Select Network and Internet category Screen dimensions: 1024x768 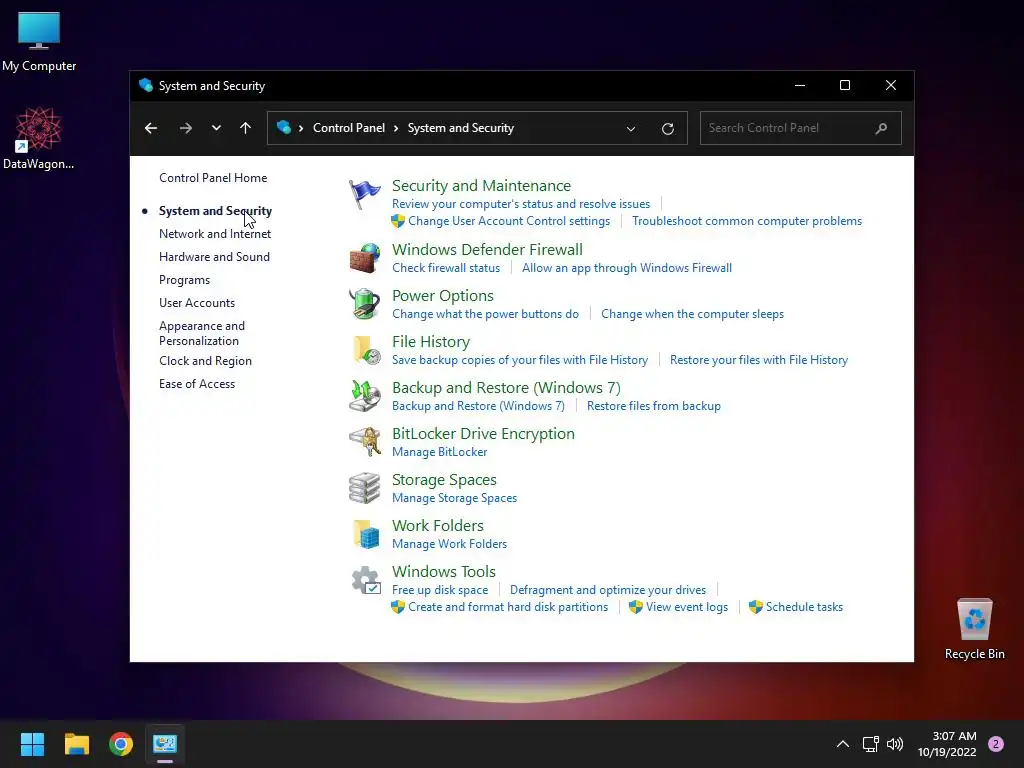tap(215, 234)
